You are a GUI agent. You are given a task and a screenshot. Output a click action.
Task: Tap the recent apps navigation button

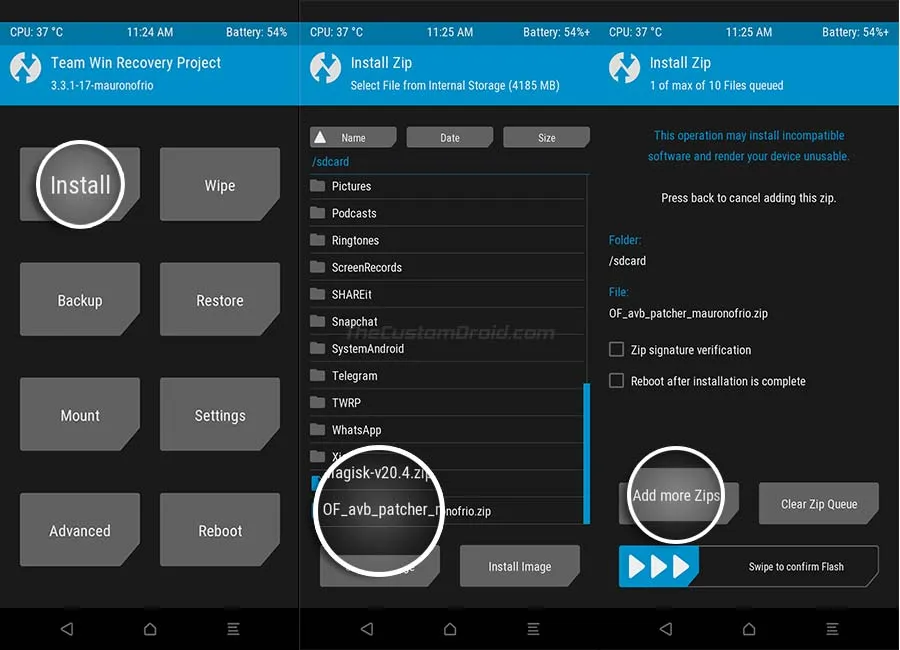(232, 629)
